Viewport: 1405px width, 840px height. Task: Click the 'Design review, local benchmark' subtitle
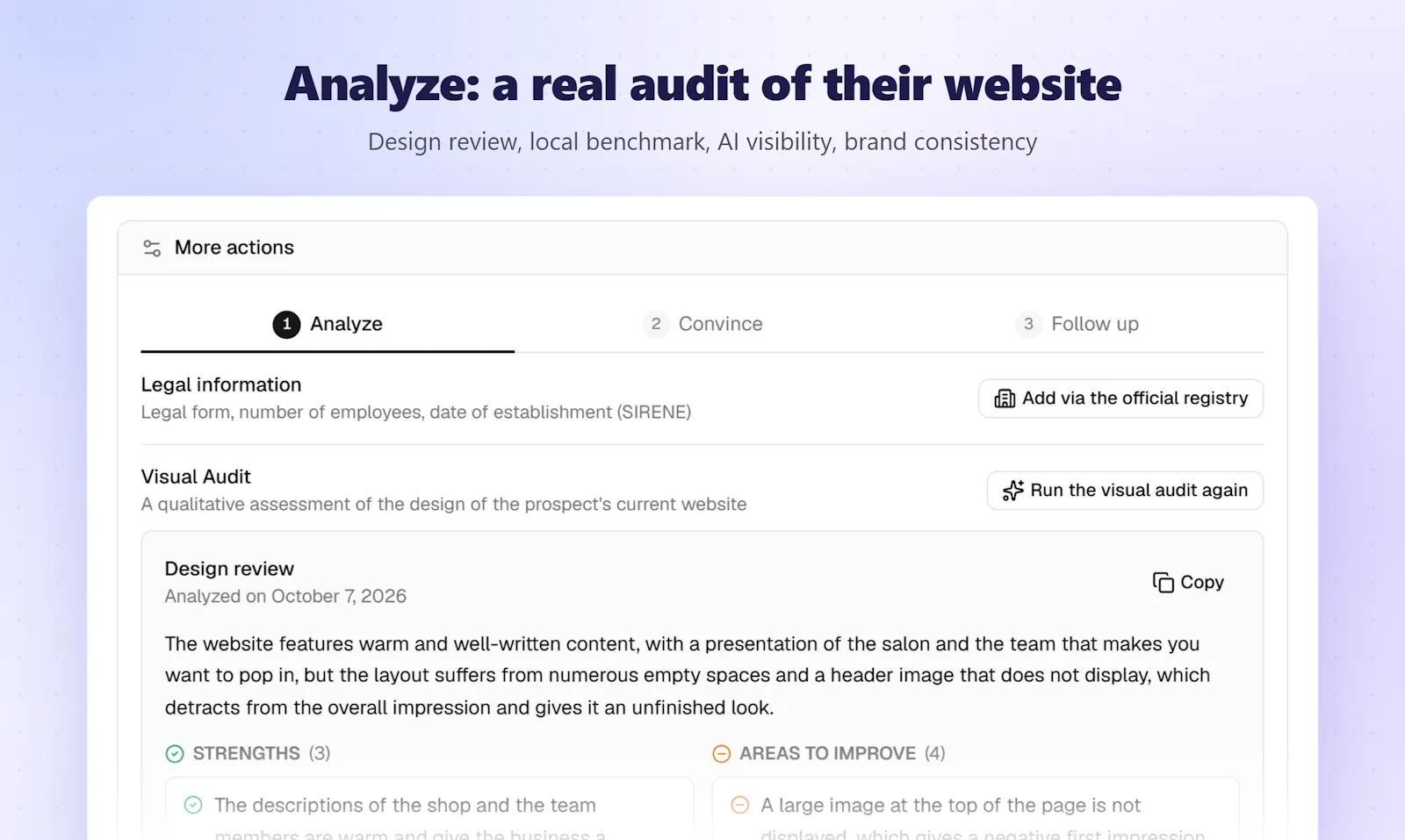tap(702, 142)
